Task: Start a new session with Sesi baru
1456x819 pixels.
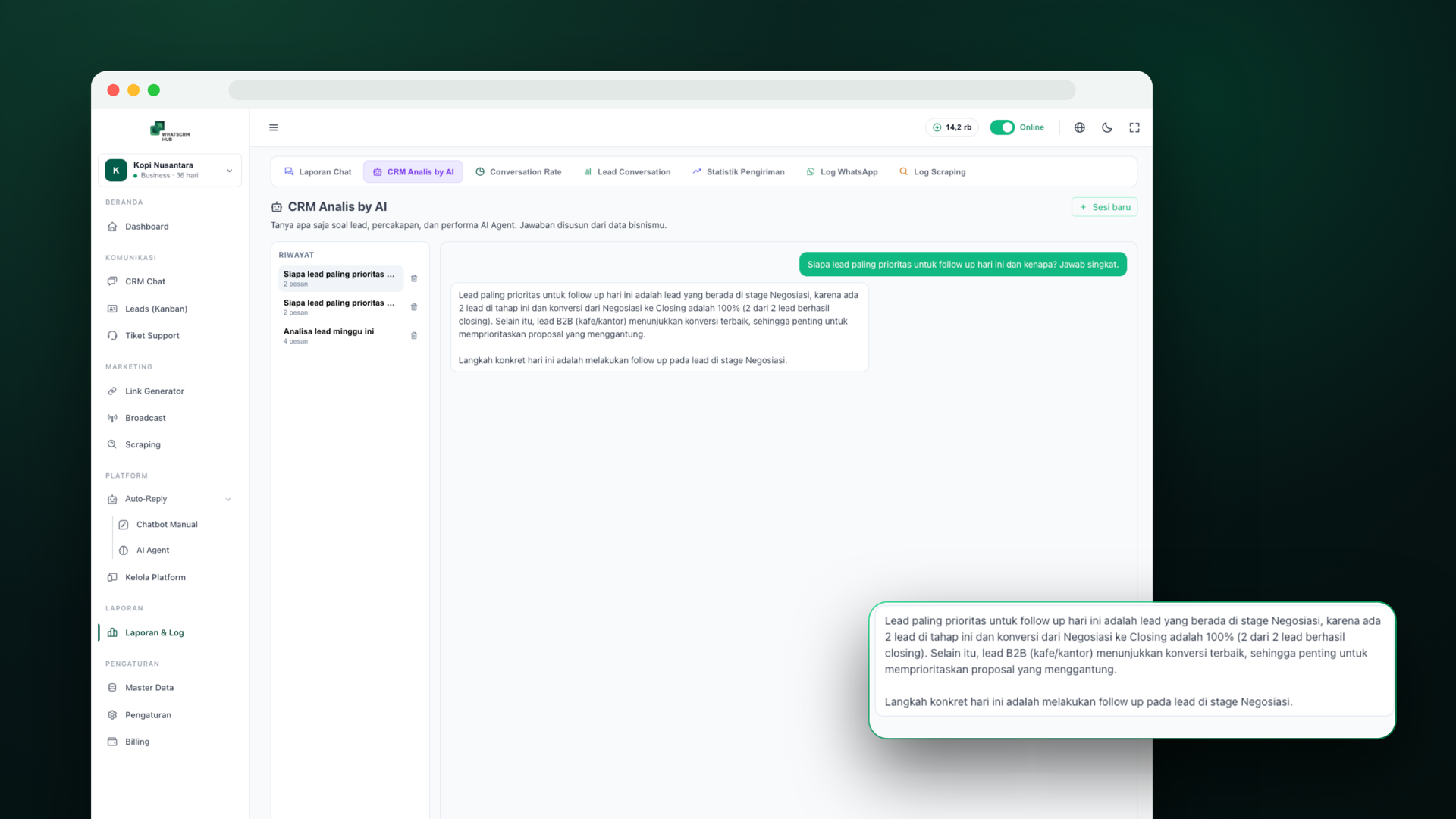Action: 1104,207
